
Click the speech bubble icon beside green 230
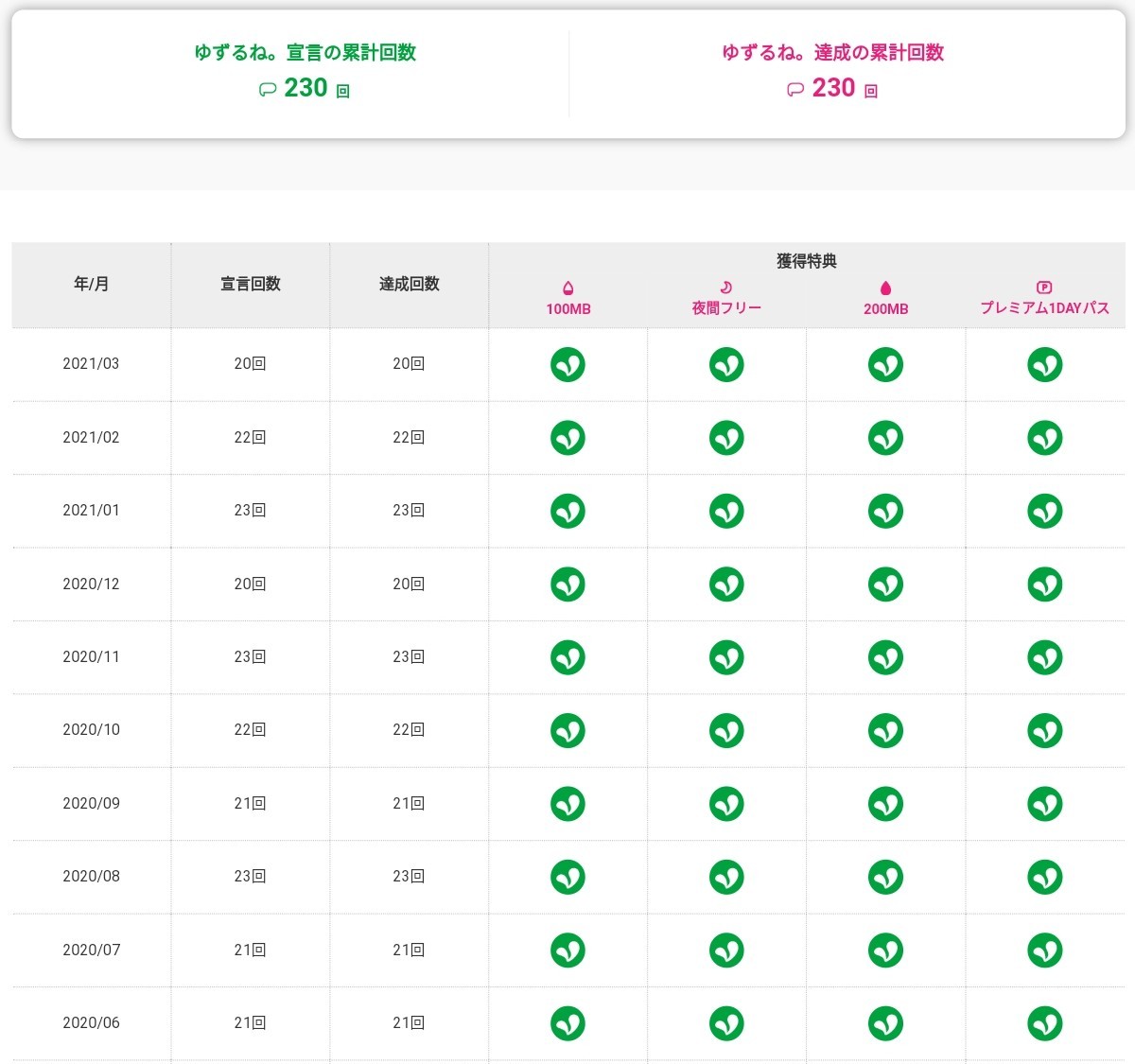coord(268,90)
